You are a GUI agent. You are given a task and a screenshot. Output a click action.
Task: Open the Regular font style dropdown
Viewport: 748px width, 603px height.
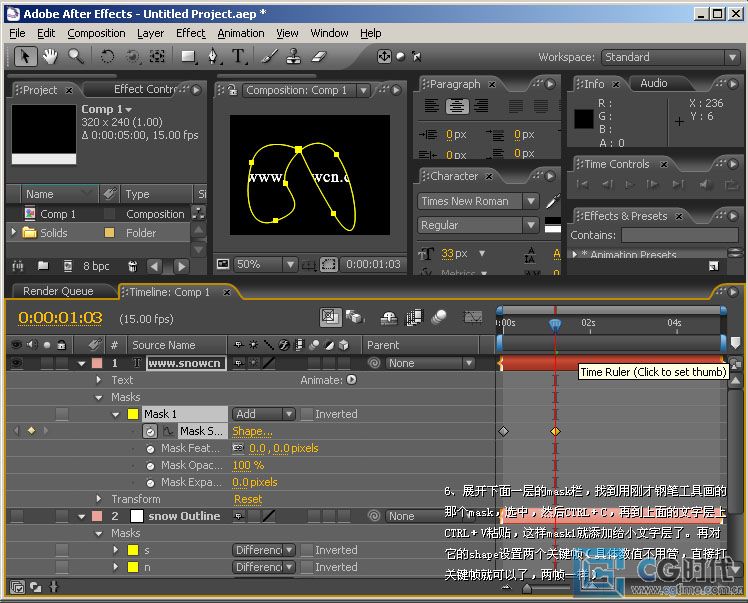(478, 225)
